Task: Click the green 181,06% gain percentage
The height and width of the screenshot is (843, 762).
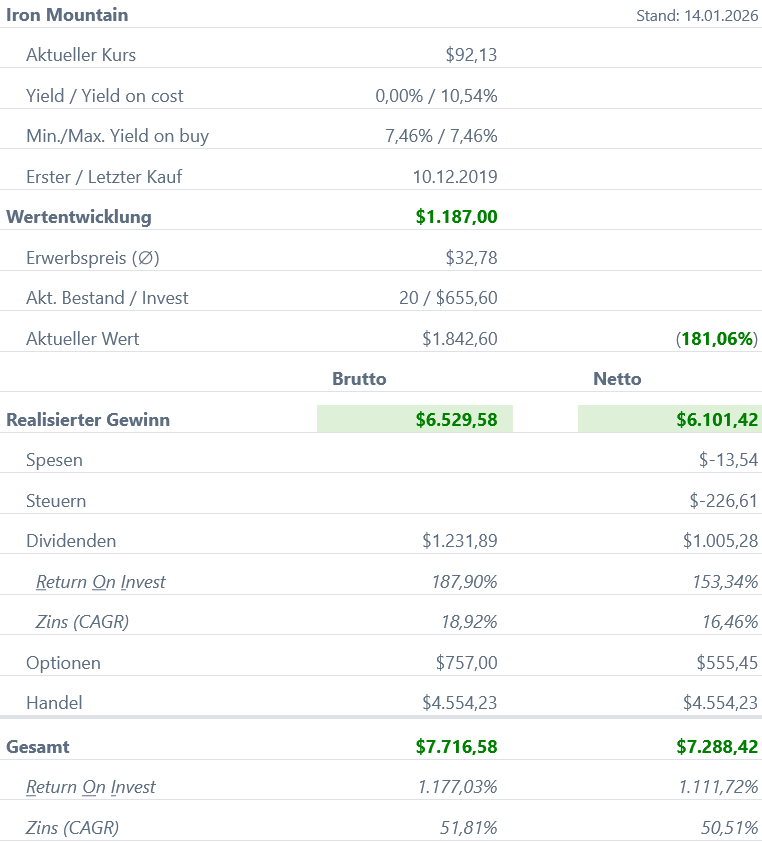Action: [x=717, y=339]
